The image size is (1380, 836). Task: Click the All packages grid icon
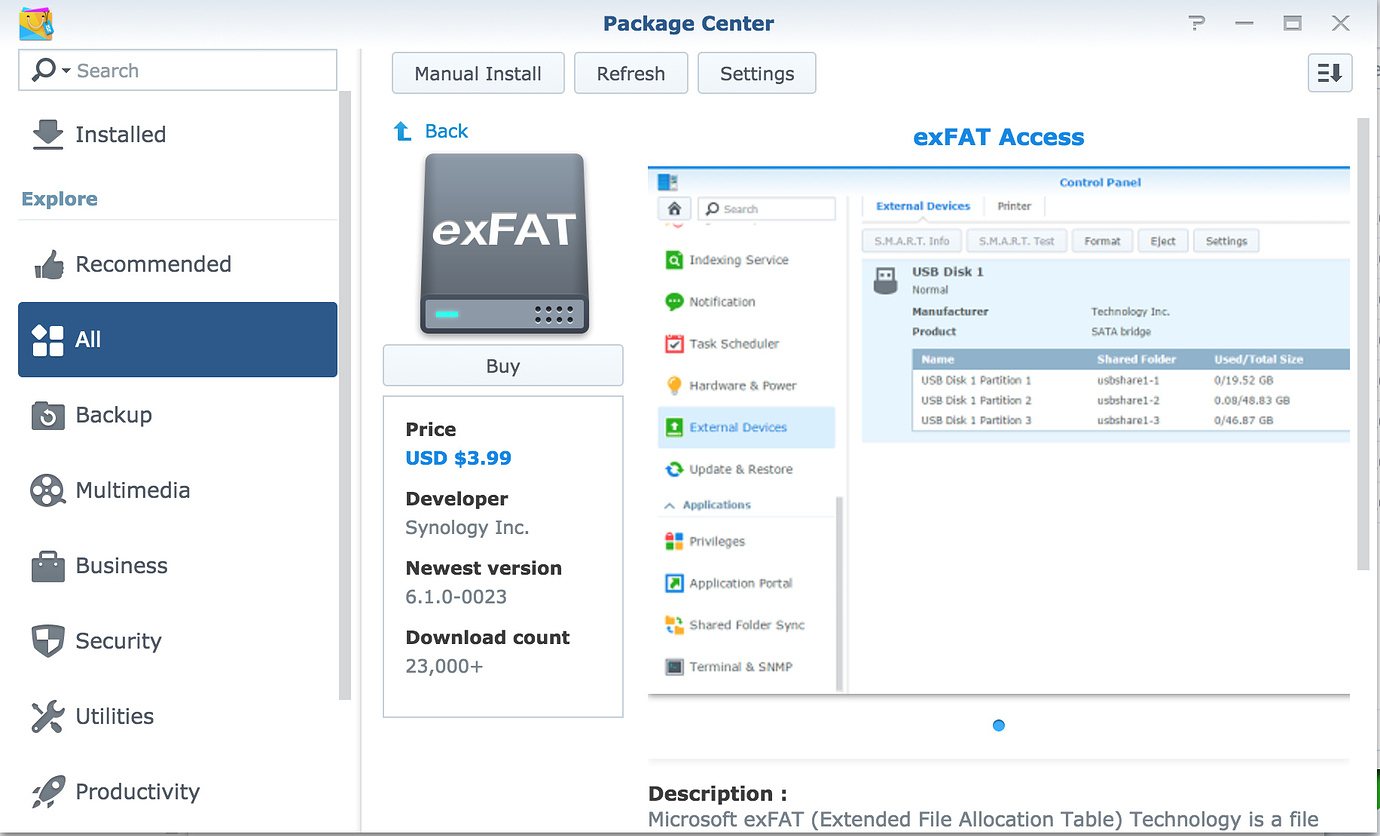click(48, 340)
